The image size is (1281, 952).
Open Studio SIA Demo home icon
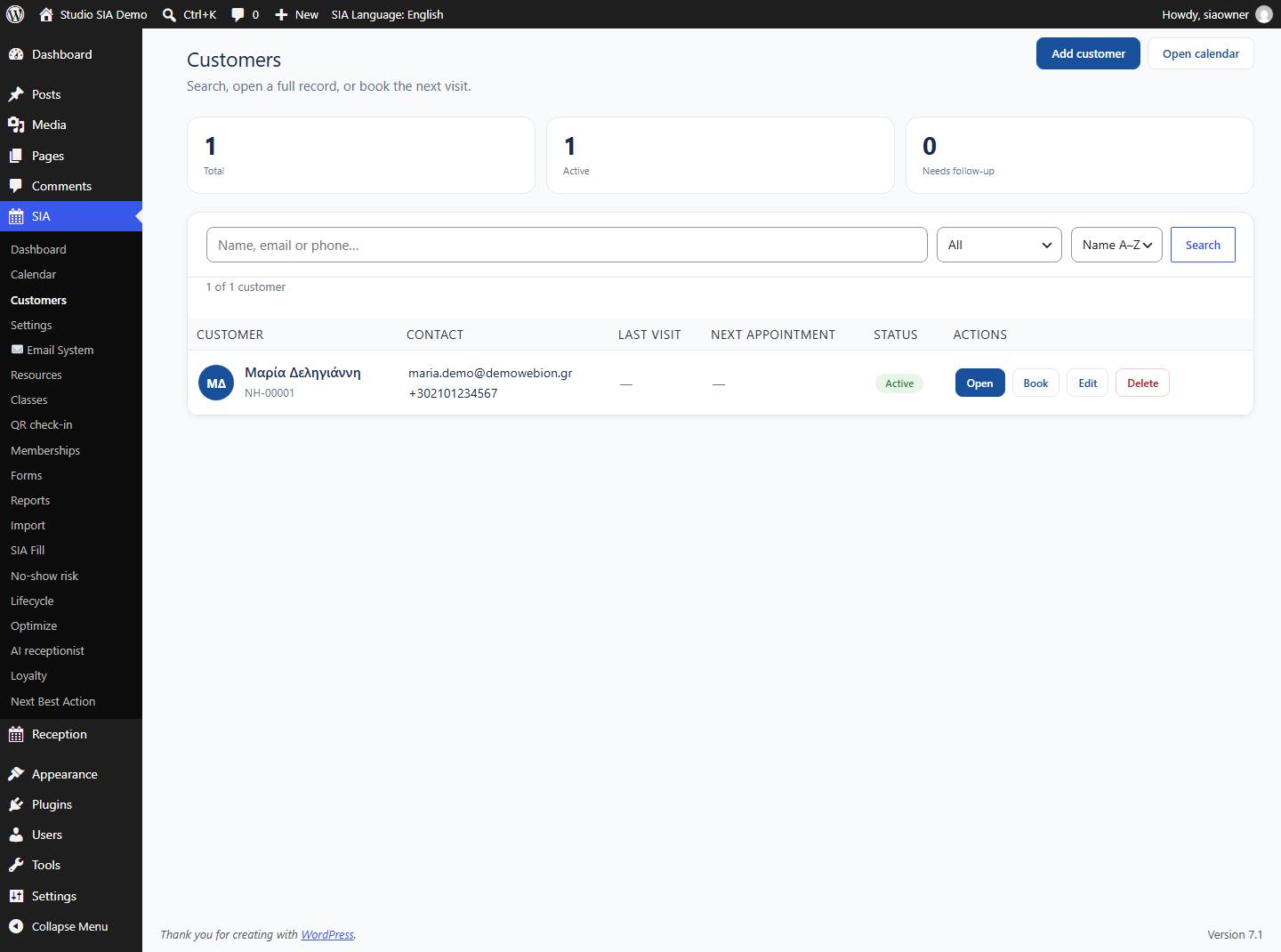(x=46, y=14)
